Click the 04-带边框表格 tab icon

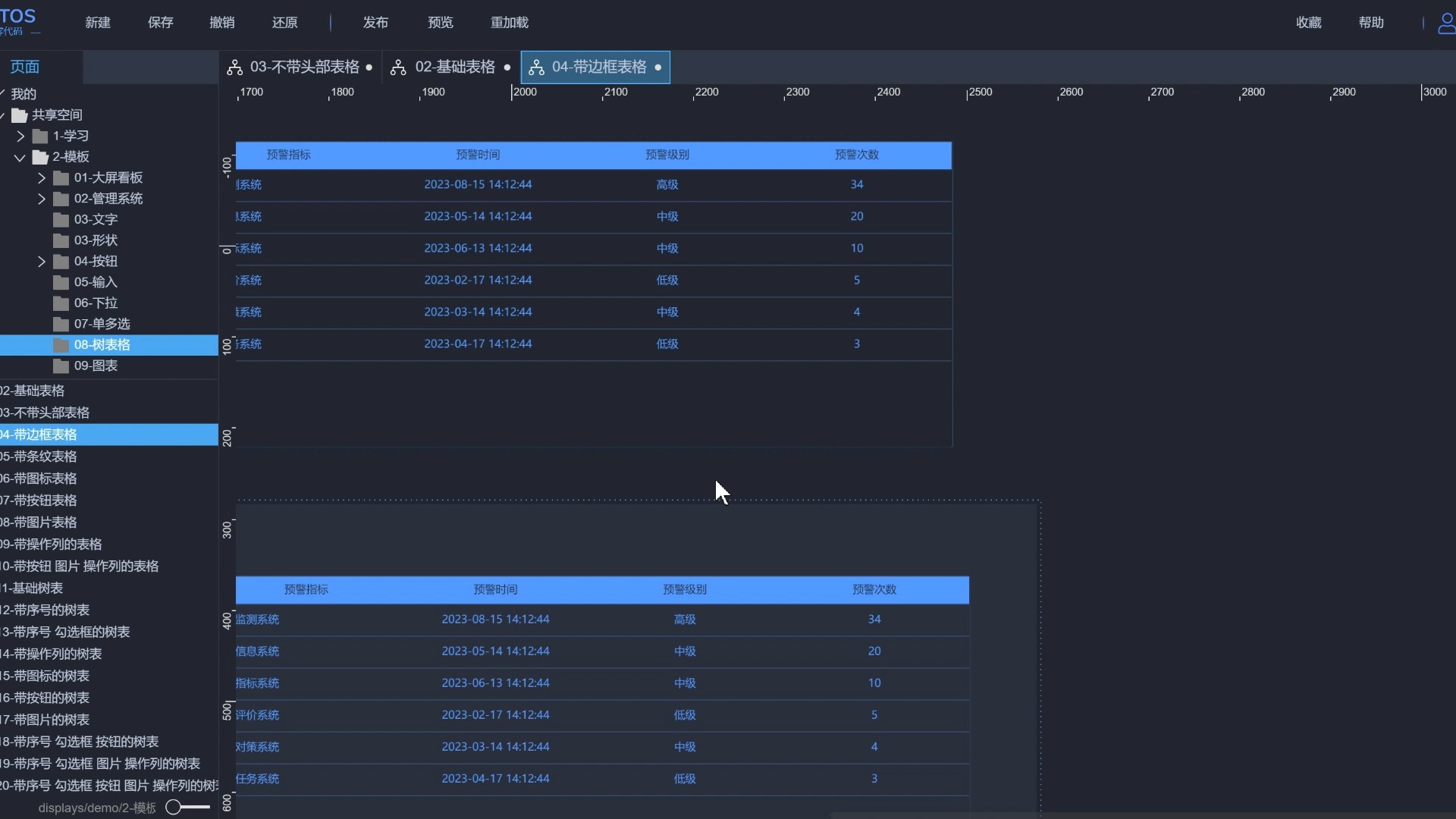pyautogui.click(x=536, y=67)
